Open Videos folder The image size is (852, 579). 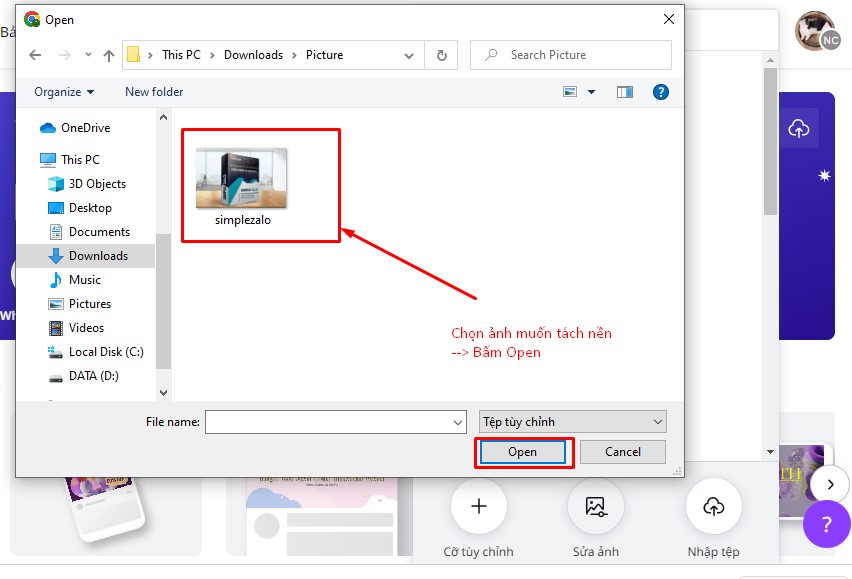click(x=77, y=328)
